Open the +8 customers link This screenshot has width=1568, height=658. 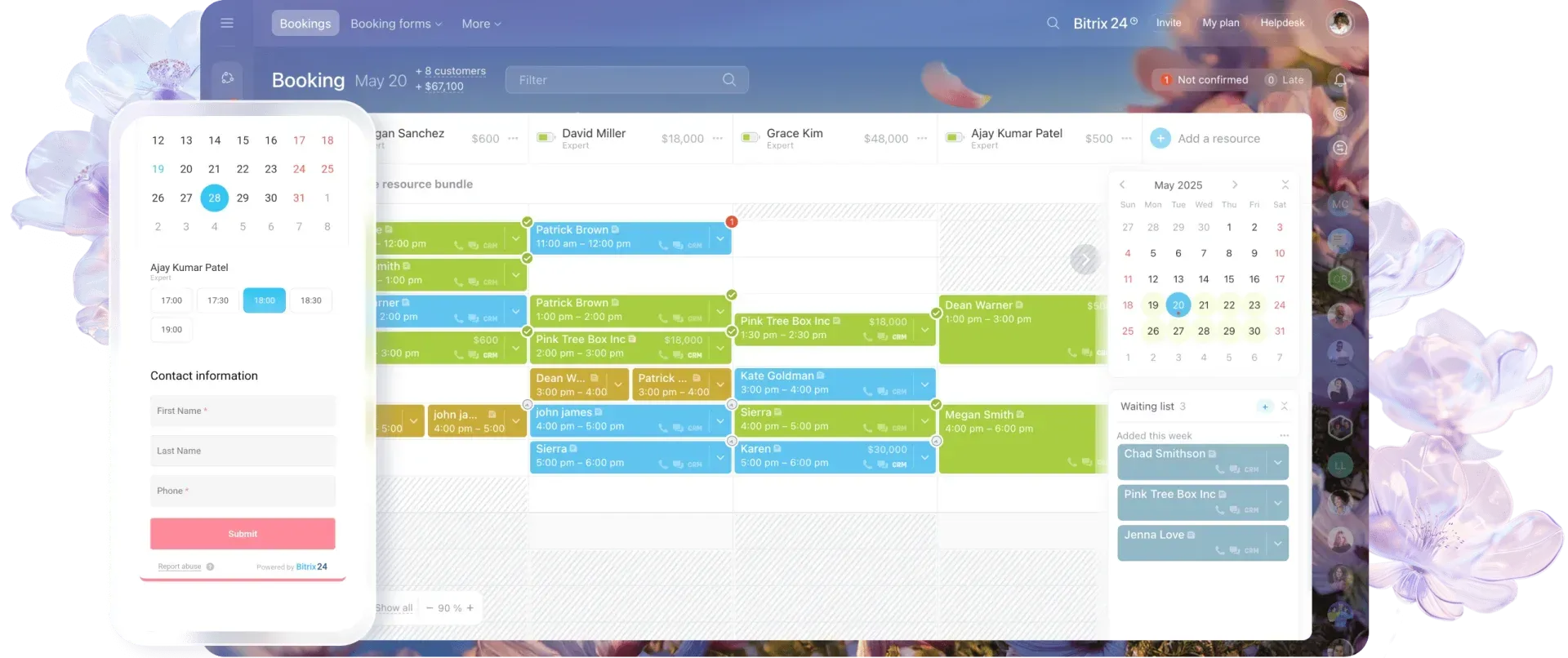(451, 71)
